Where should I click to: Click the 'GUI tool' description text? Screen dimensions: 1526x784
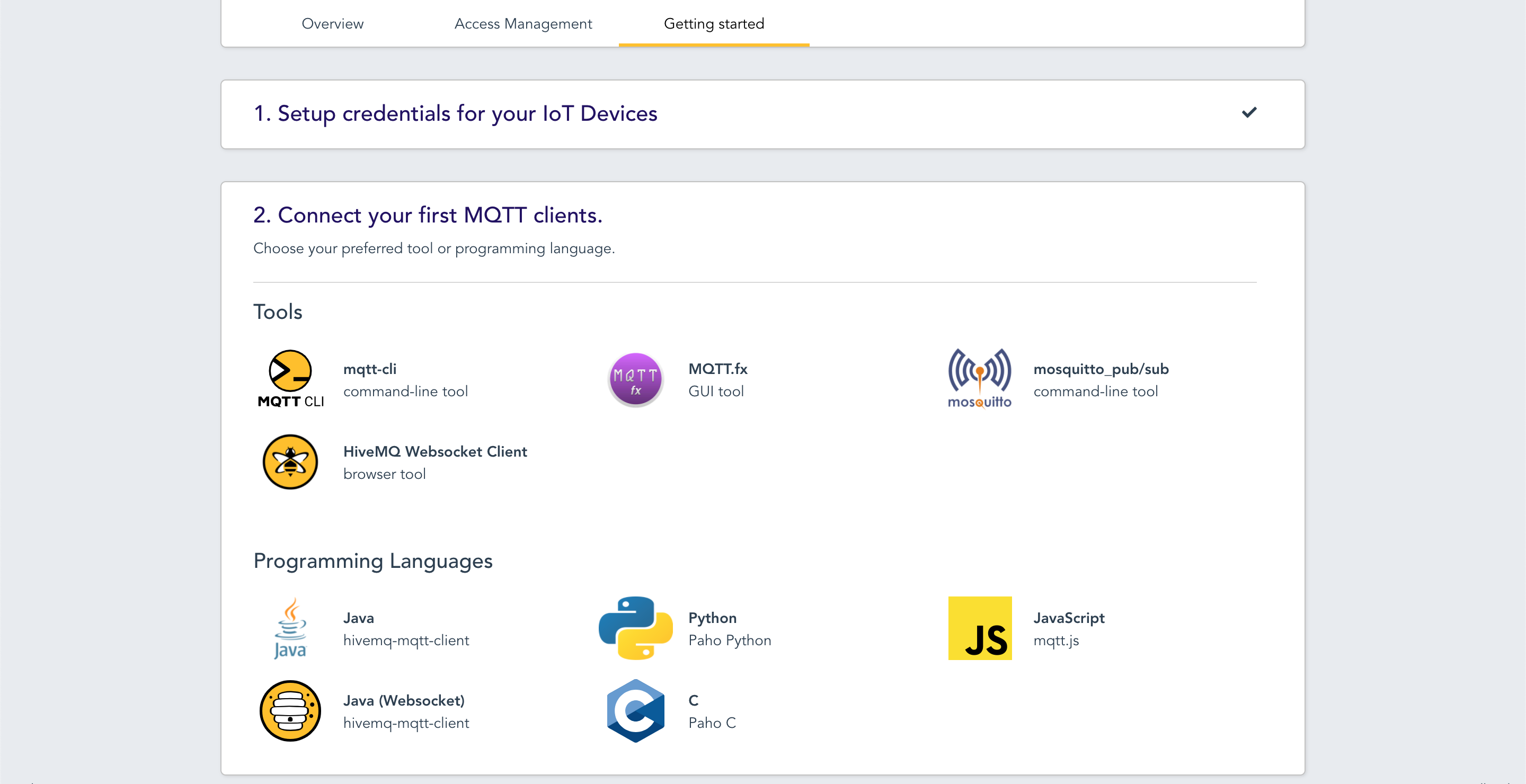[716, 391]
